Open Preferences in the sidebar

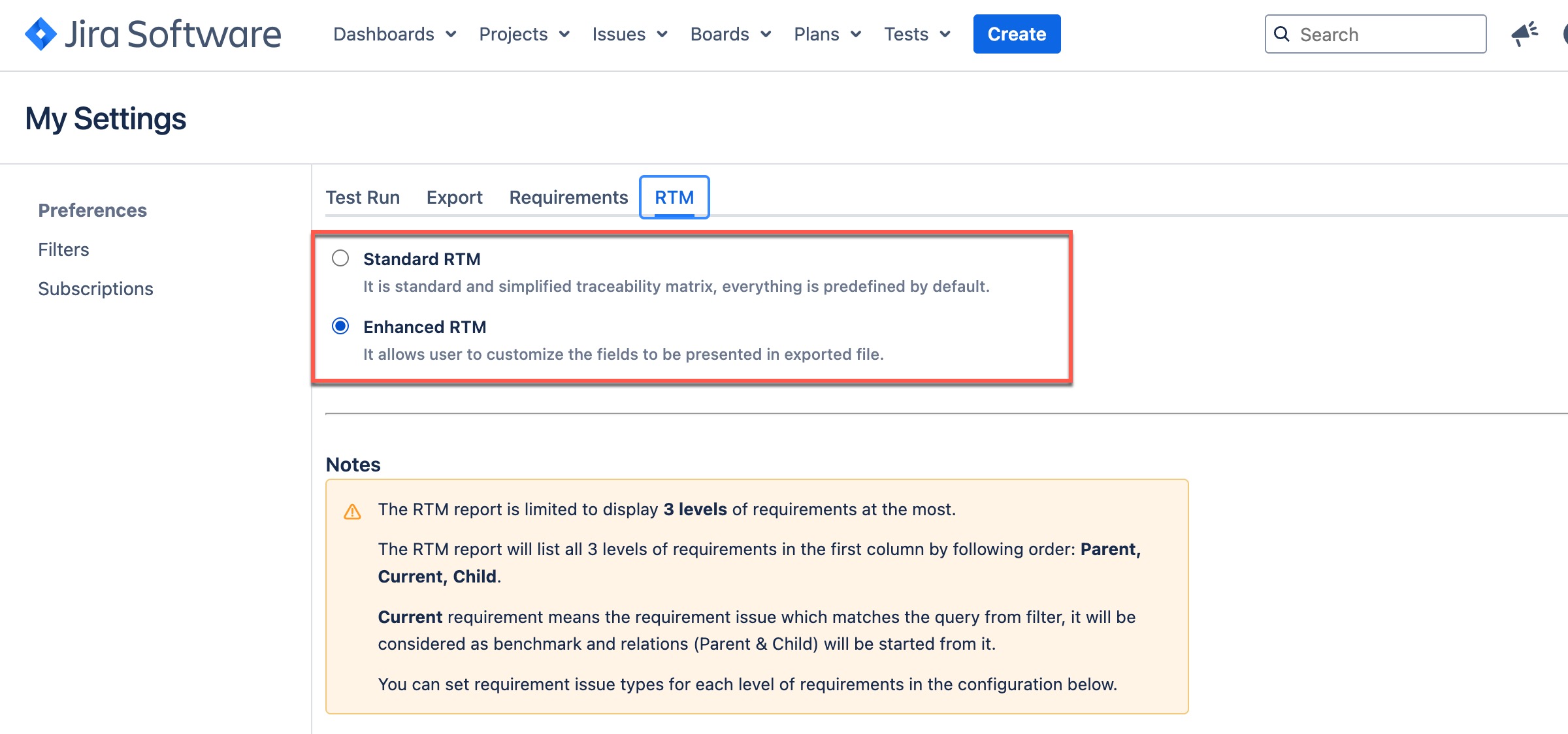(x=92, y=210)
